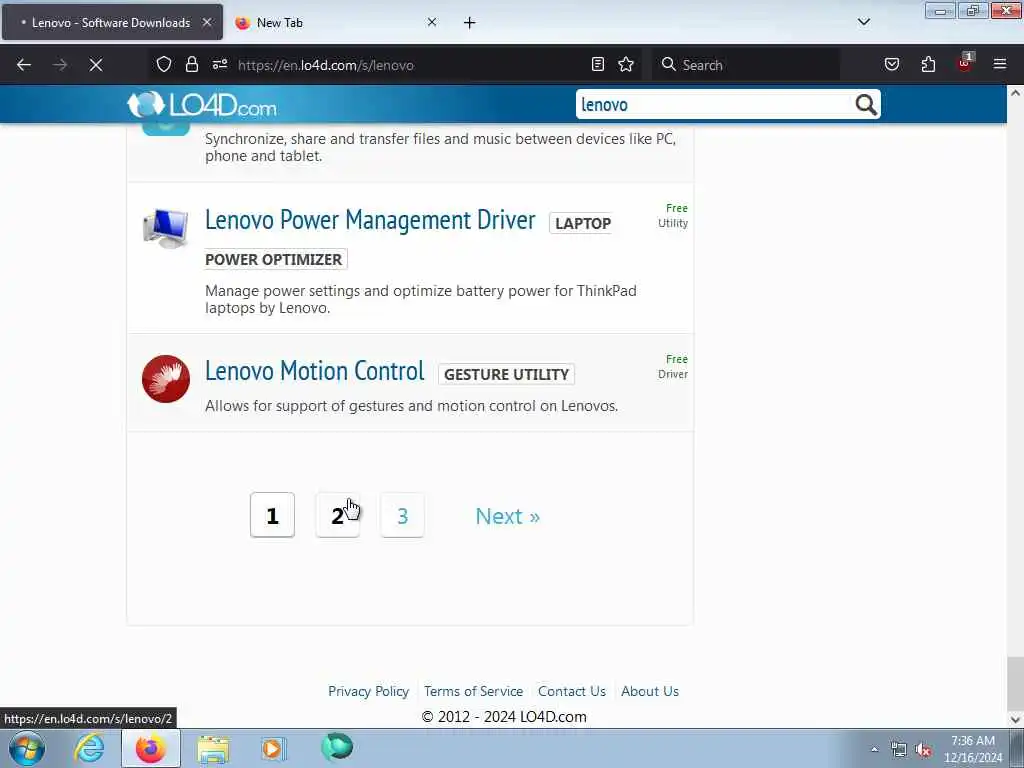Open Save to Pocket icon
The height and width of the screenshot is (768, 1024).
tap(891, 64)
